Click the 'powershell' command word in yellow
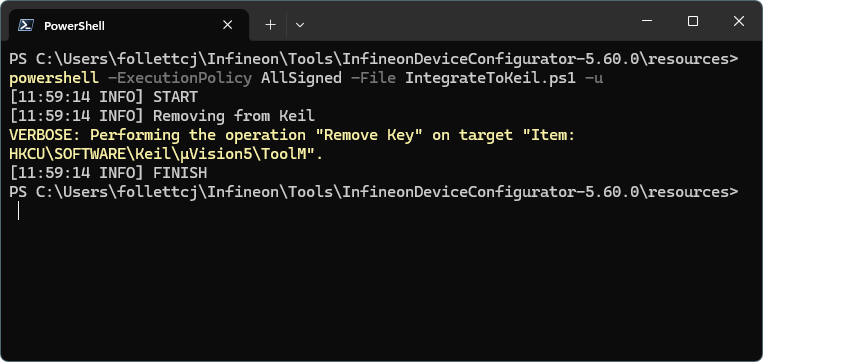 tap(54, 79)
